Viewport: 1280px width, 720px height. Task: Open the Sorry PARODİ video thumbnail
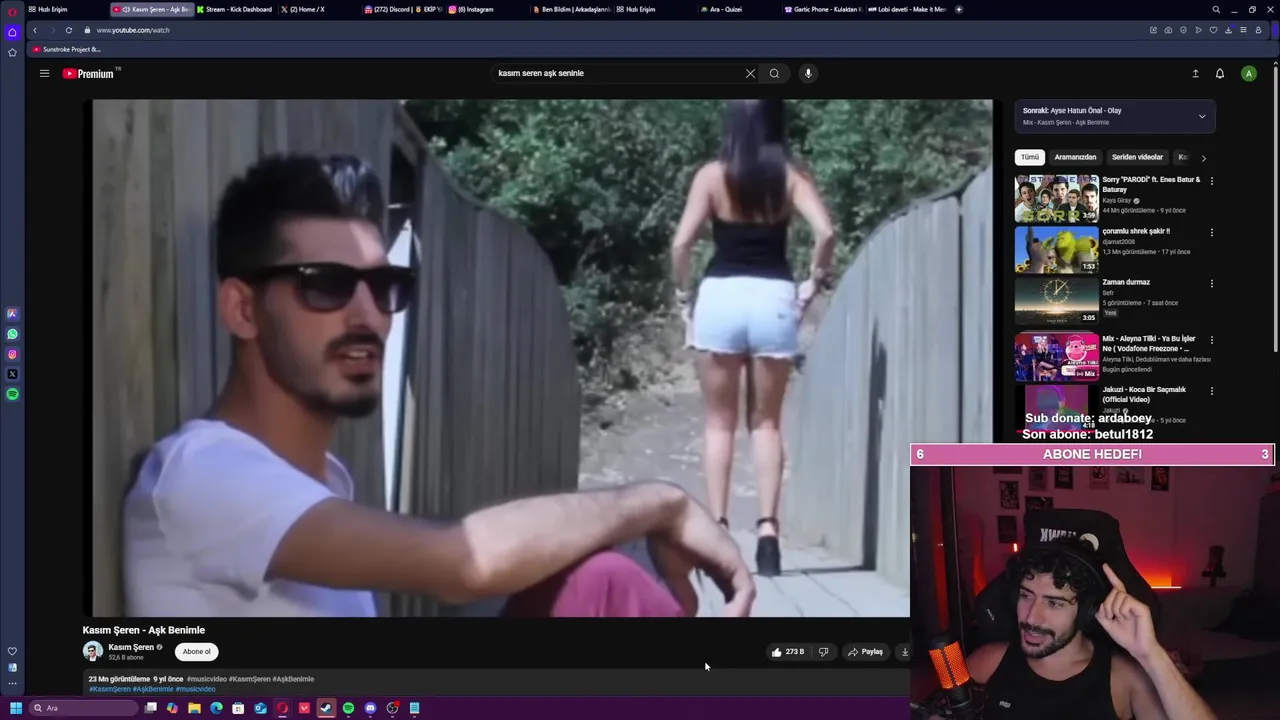pos(1056,198)
